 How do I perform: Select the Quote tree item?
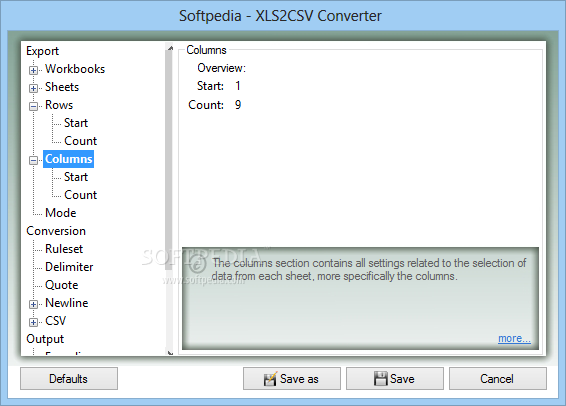pos(61,285)
